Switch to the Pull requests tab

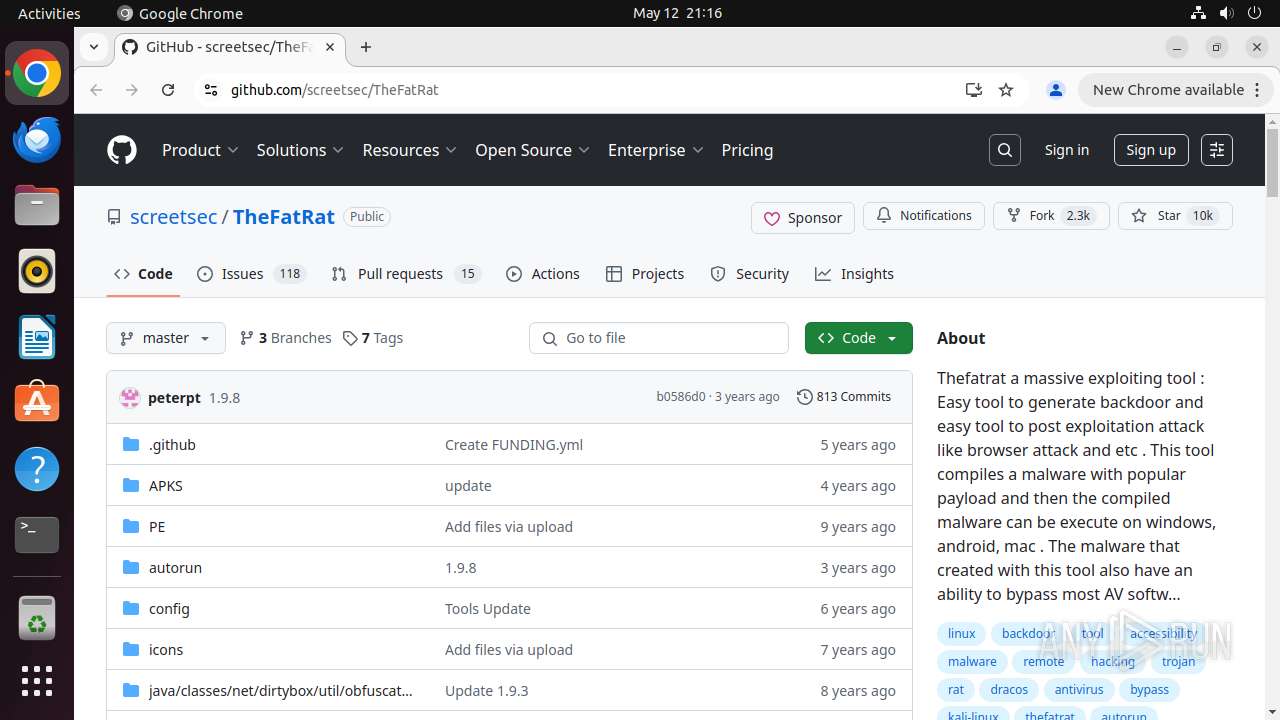(x=405, y=274)
